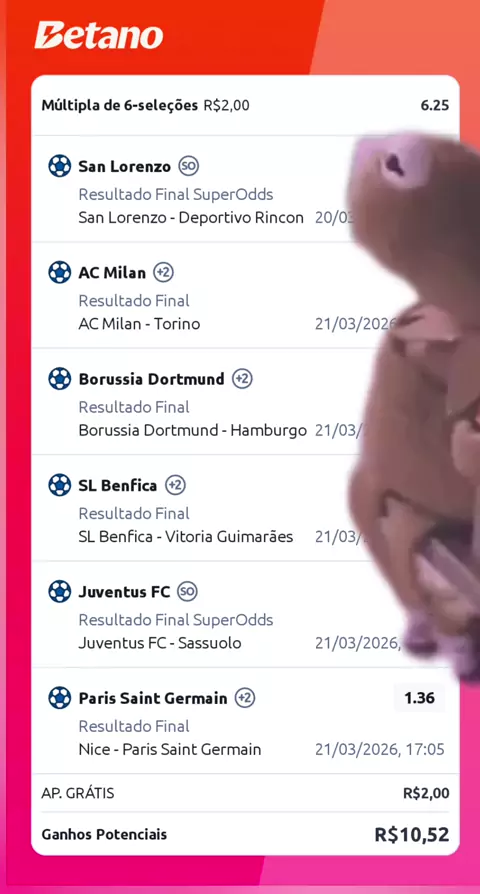Screen dimensions: 480x894
Task: Expand the +2 badge next to Borussia Dortmund
Action: [242, 379]
